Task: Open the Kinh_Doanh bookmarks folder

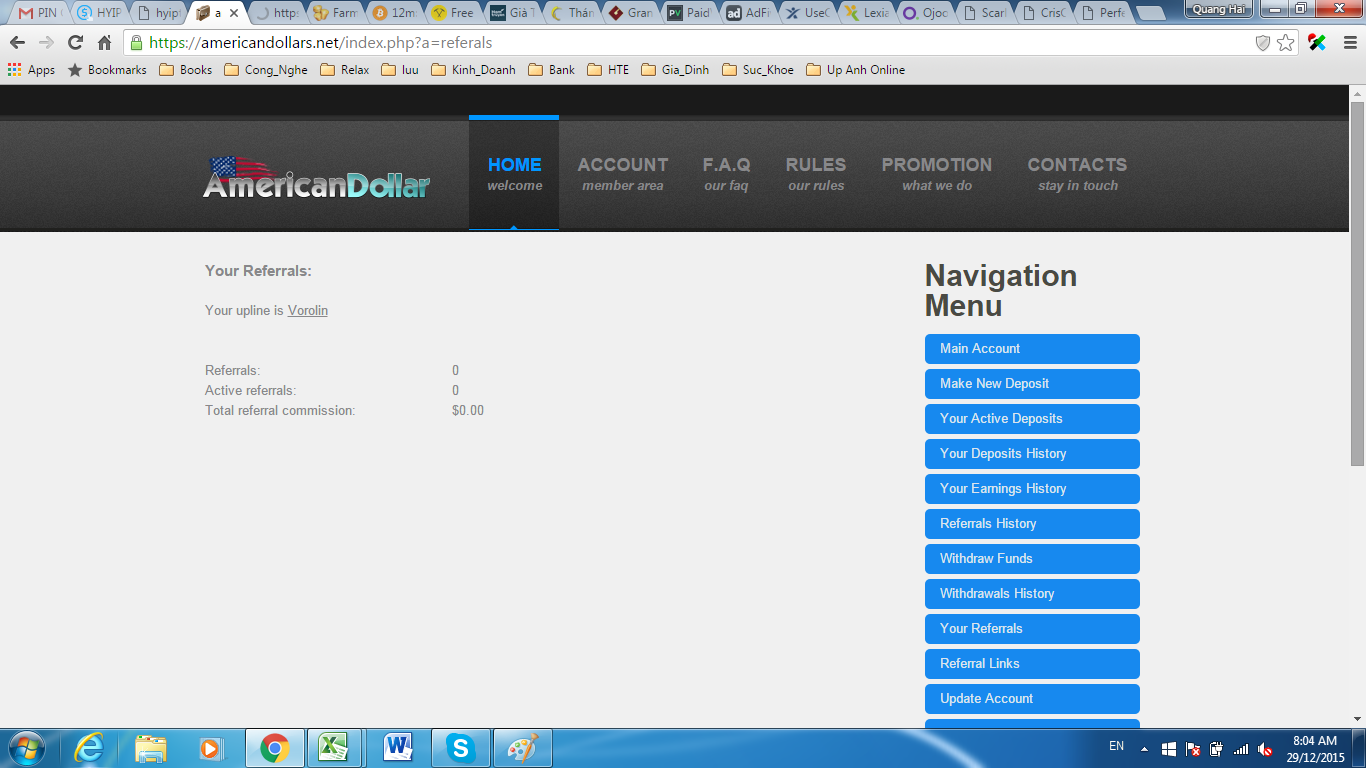Action: pos(473,70)
